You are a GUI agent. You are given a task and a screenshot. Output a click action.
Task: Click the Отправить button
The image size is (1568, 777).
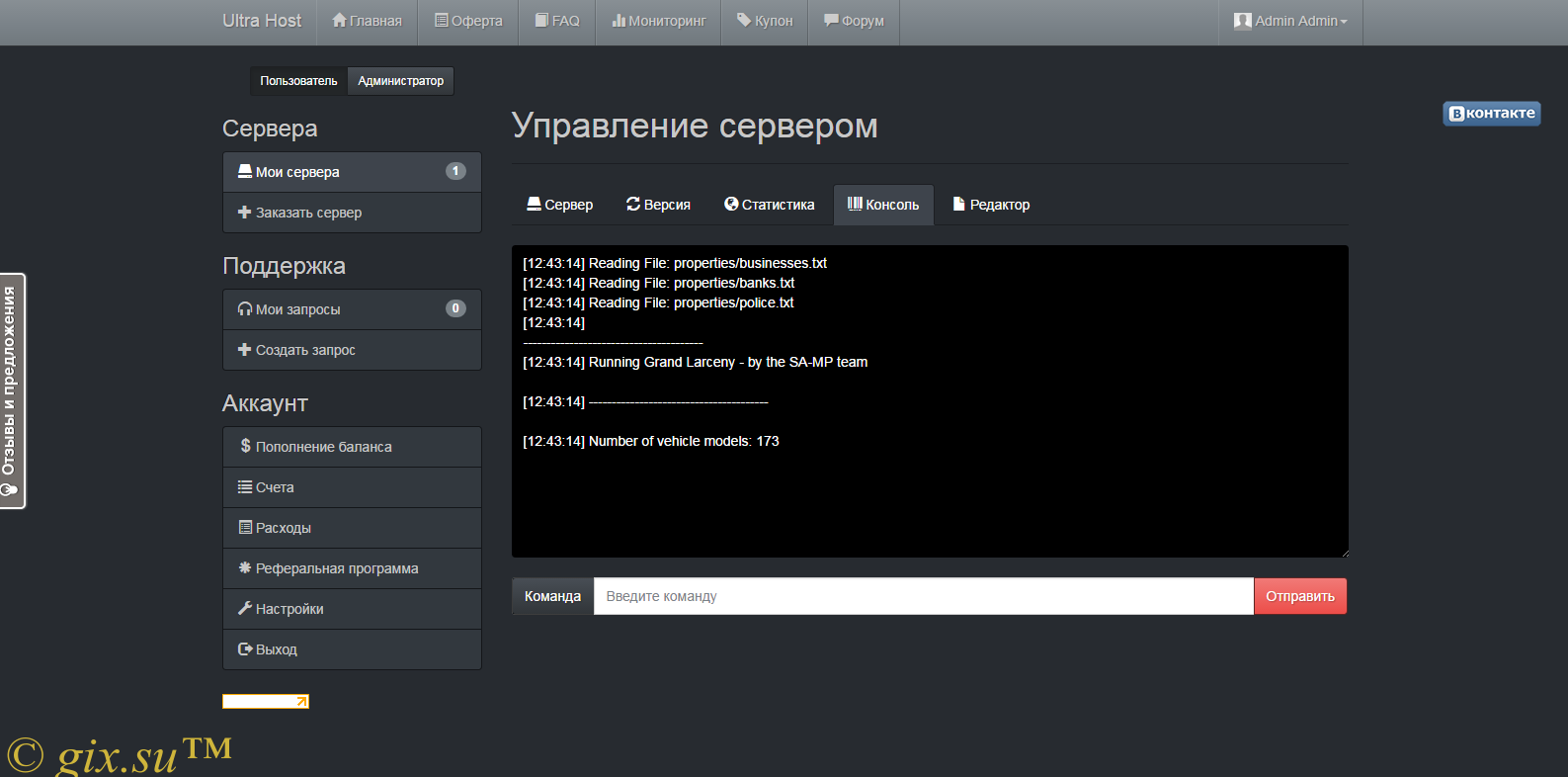click(1300, 596)
